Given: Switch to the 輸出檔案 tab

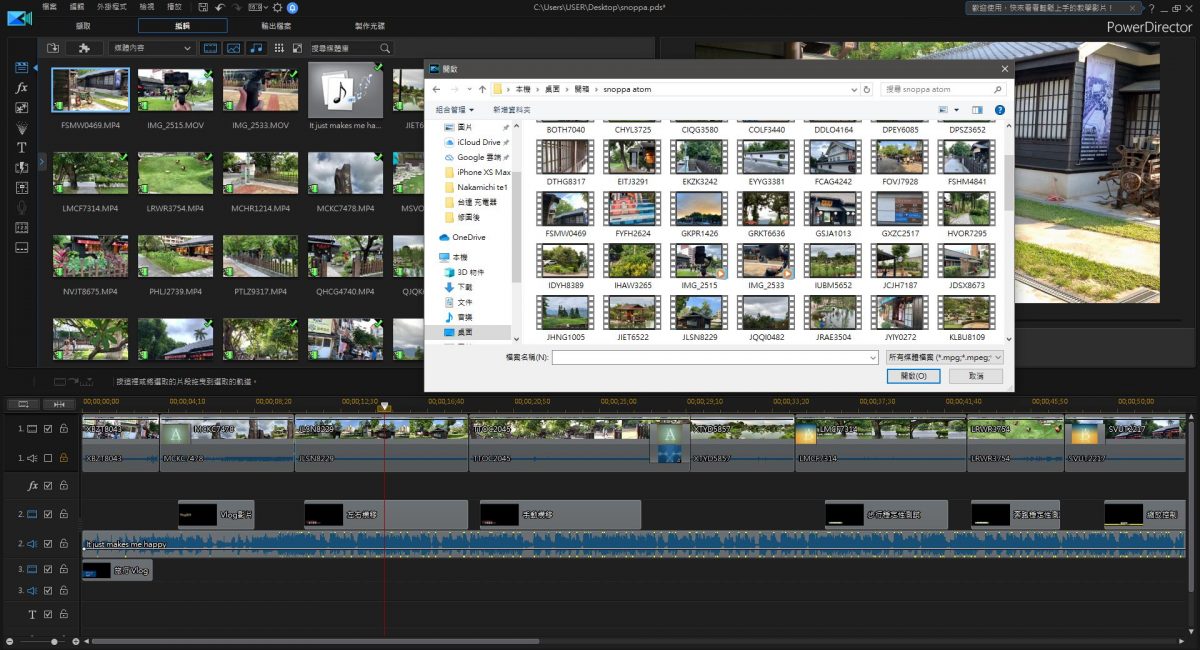Looking at the screenshot, I should click(275, 26).
